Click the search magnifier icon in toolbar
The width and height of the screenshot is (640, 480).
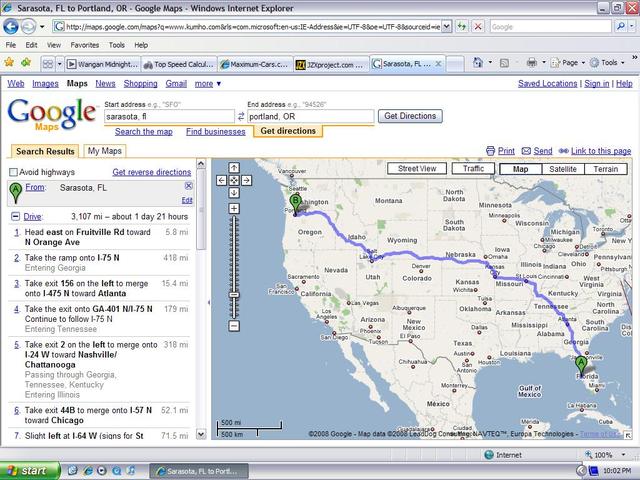tap(621, 27)
